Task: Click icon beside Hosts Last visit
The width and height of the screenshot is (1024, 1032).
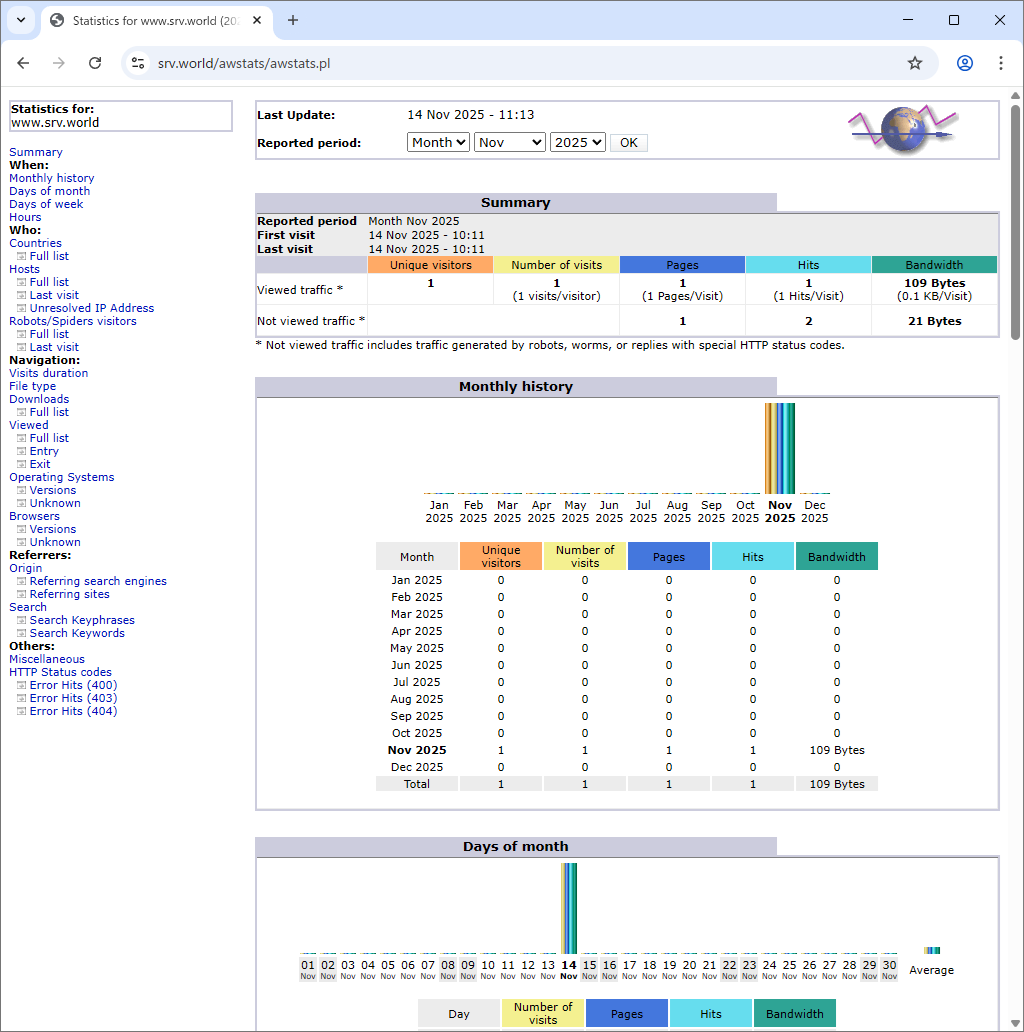Action: (x=22, y=296)
